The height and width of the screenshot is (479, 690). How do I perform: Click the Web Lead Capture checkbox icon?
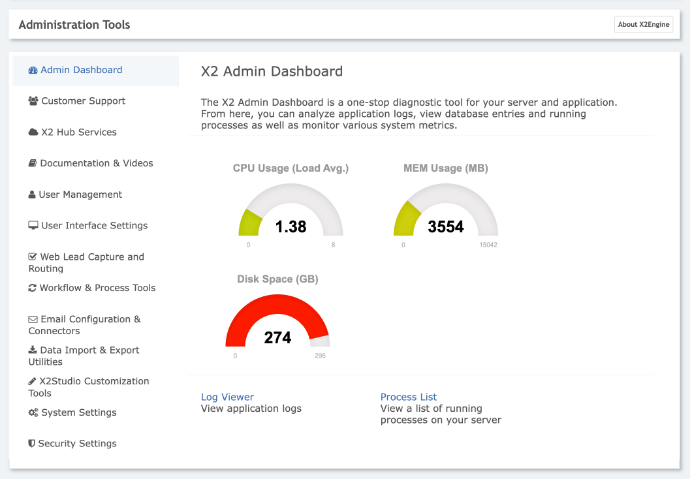pyautogui.click(x=33, y=257)
